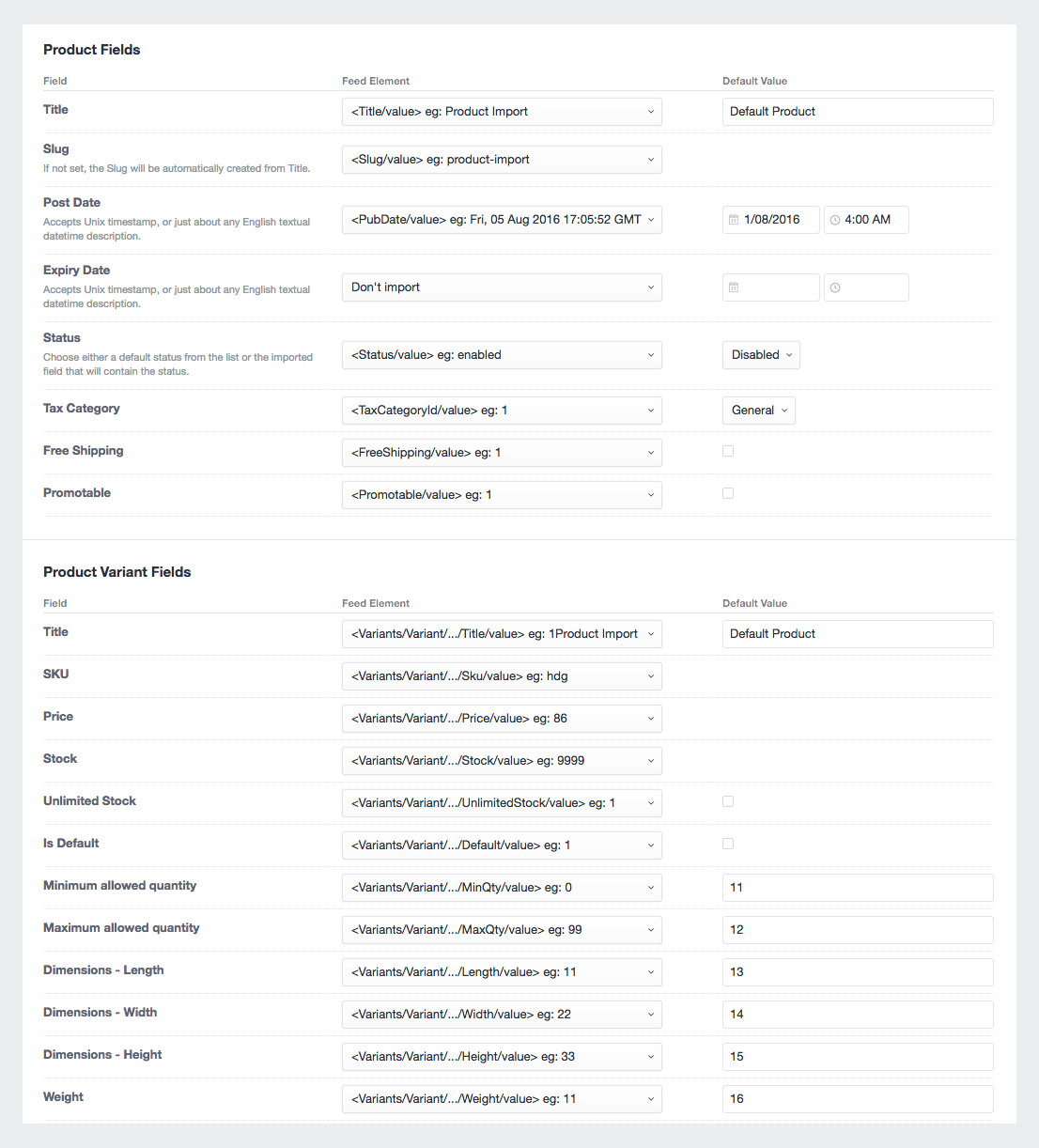Image resolution: width=1039 pixels, height=1148 pixels.
Task: Tick the Is Default variant checkbox
Action: click(x=728, y=844)
